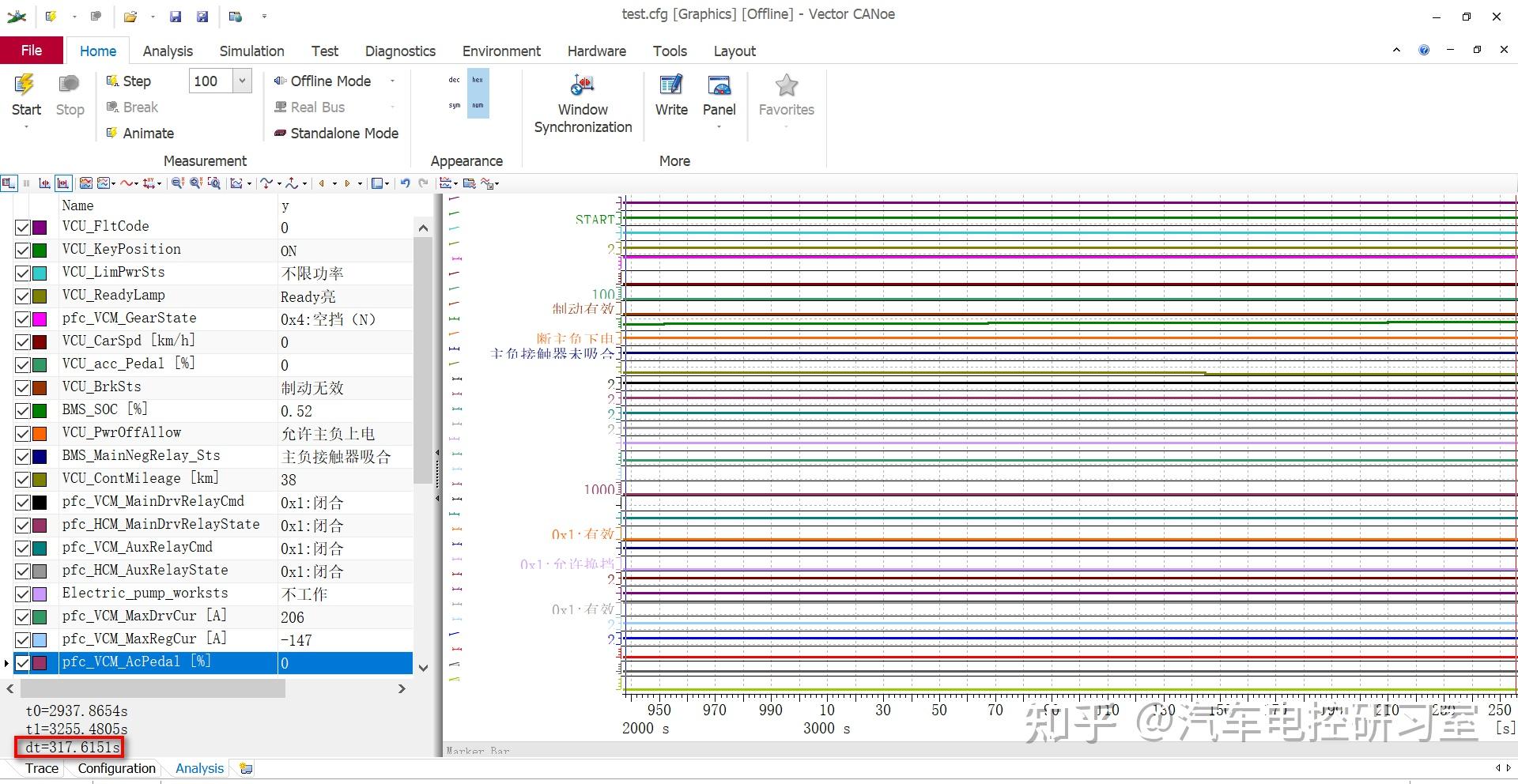Click the Window Synchronization icon

tap(583, 85)
